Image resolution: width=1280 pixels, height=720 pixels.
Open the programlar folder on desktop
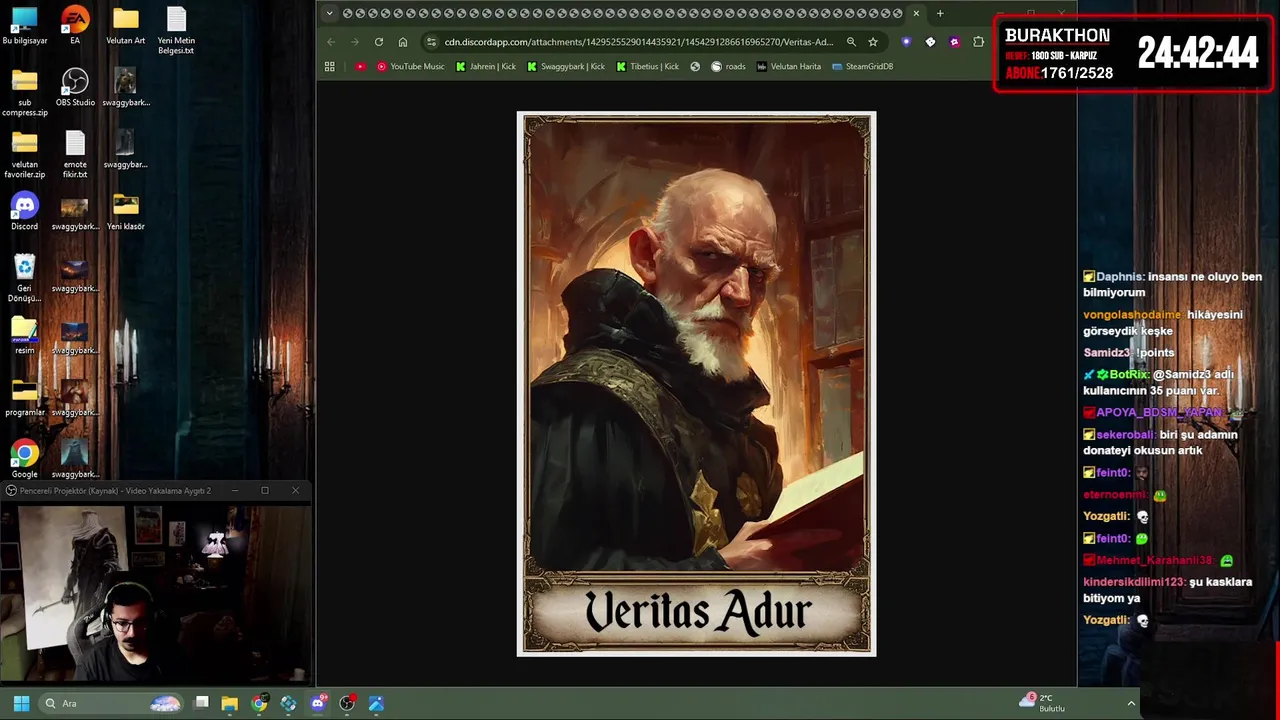click(x=25, y=398)
